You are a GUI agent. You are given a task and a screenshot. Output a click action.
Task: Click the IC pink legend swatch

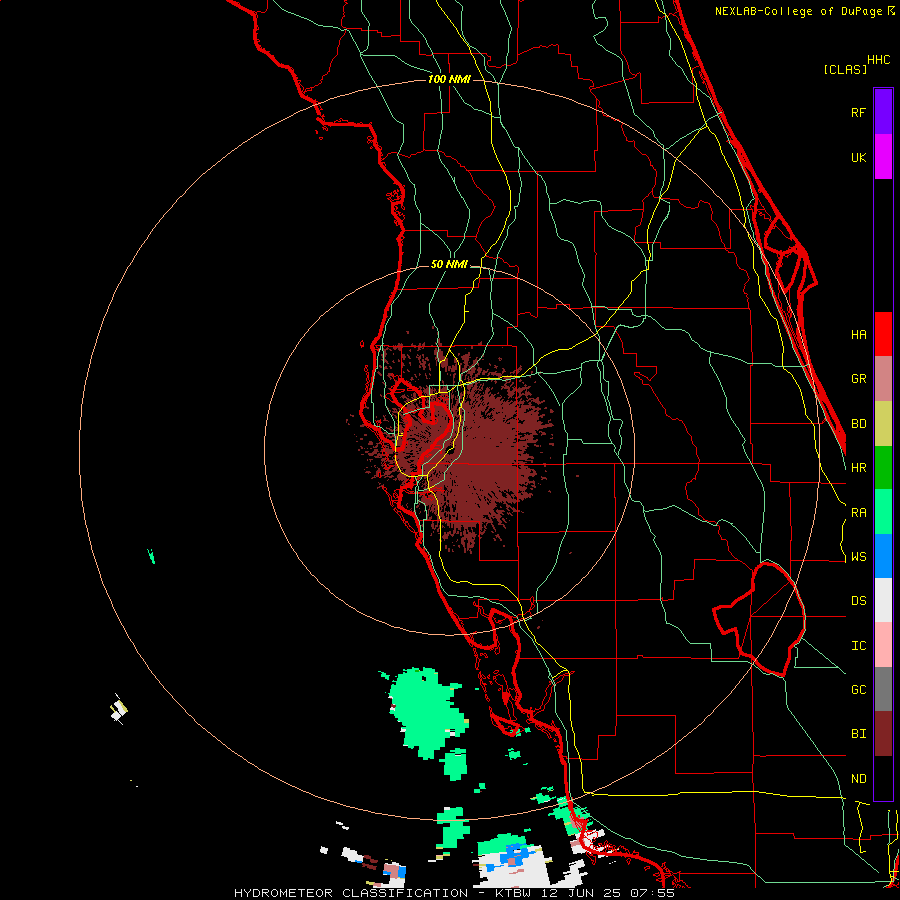pyautogui.click(x=883, y=645)
